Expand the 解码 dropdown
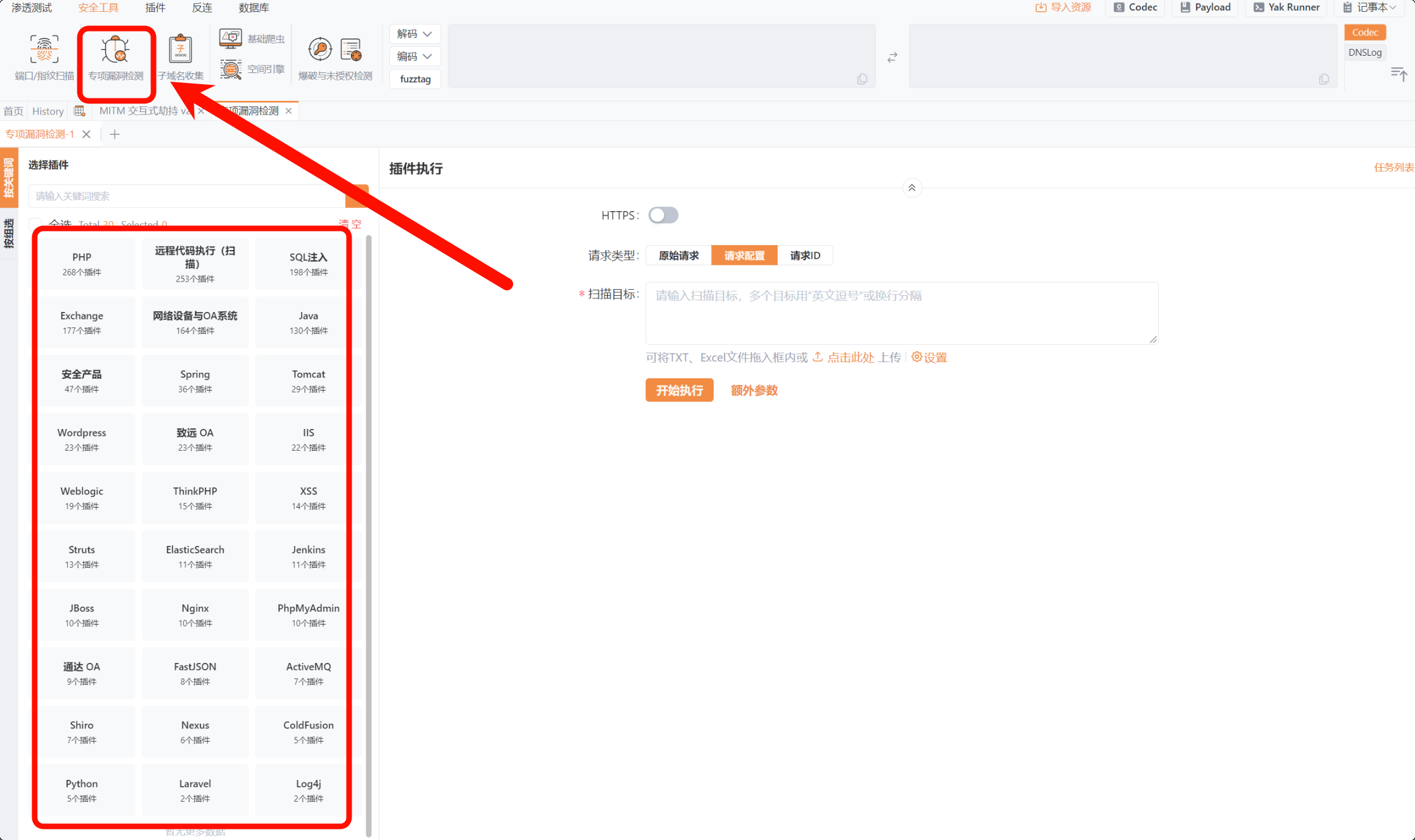This screenshot has width=1415, height=840. [x=414, y=34]
